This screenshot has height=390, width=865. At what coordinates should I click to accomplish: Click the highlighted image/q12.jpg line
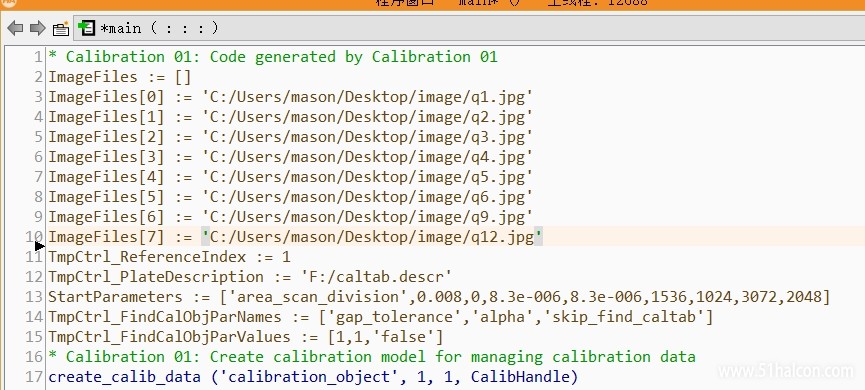296,237
